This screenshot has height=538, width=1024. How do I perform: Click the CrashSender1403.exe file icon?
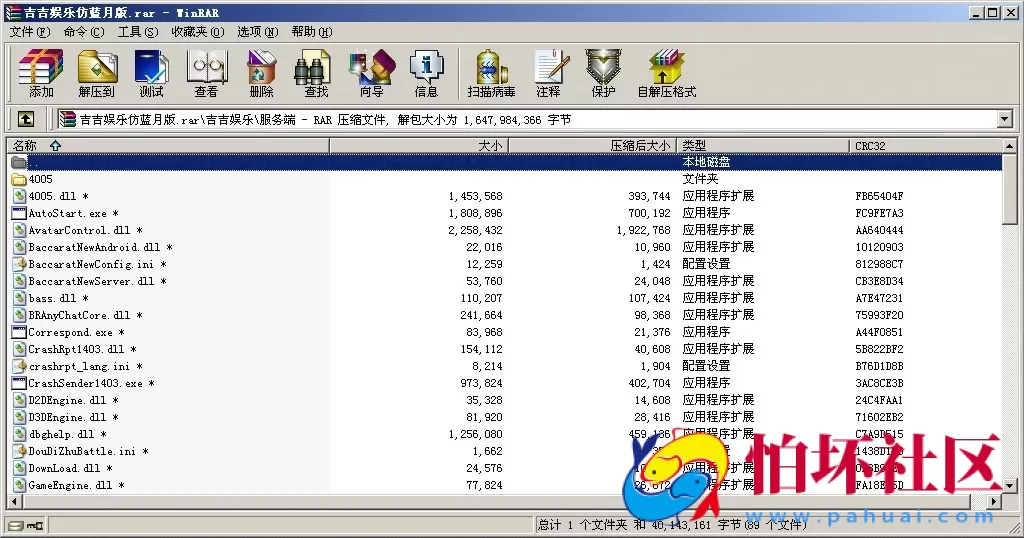[19, 383]
